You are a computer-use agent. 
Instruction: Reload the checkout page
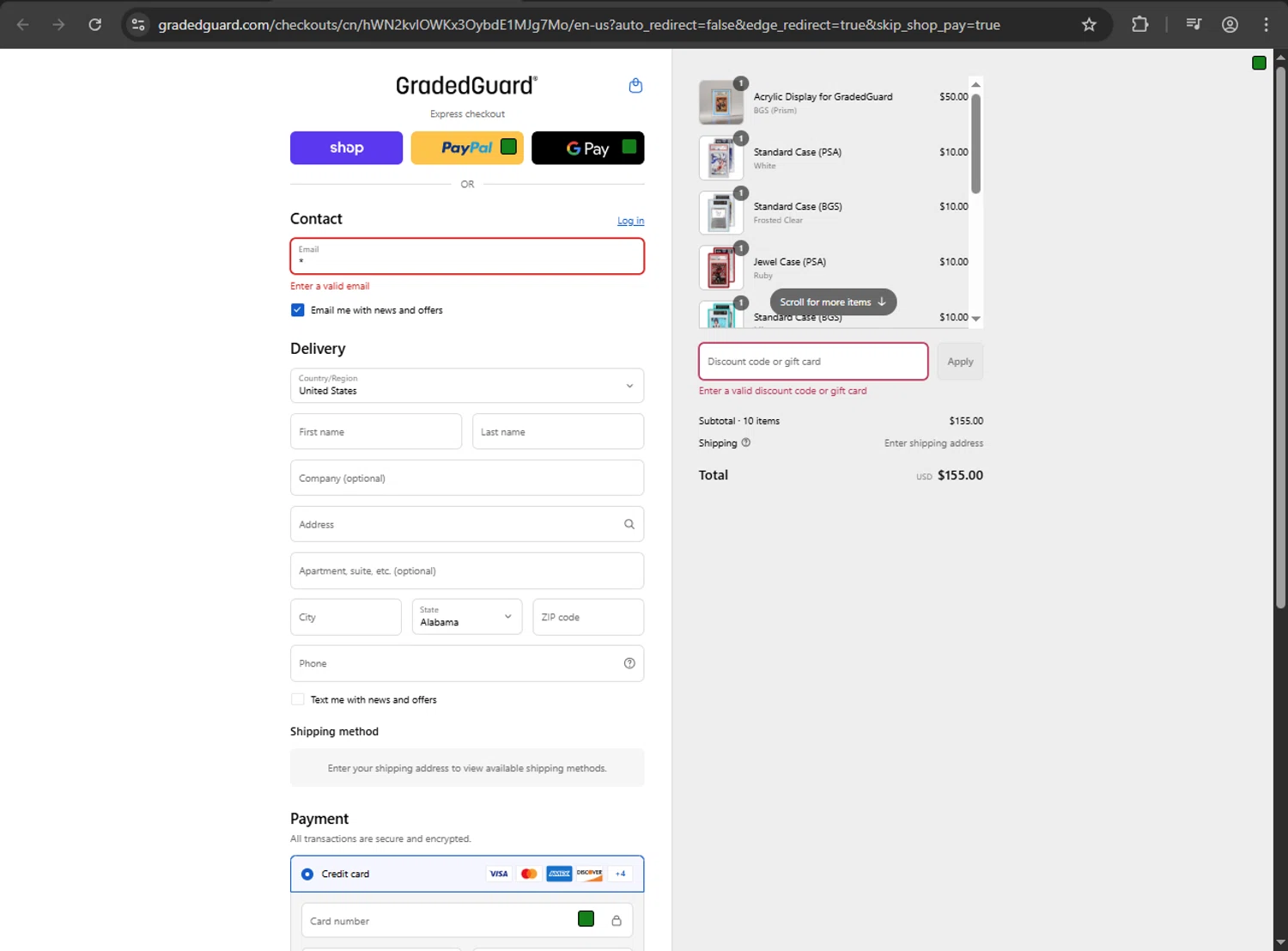coord(95,25)
